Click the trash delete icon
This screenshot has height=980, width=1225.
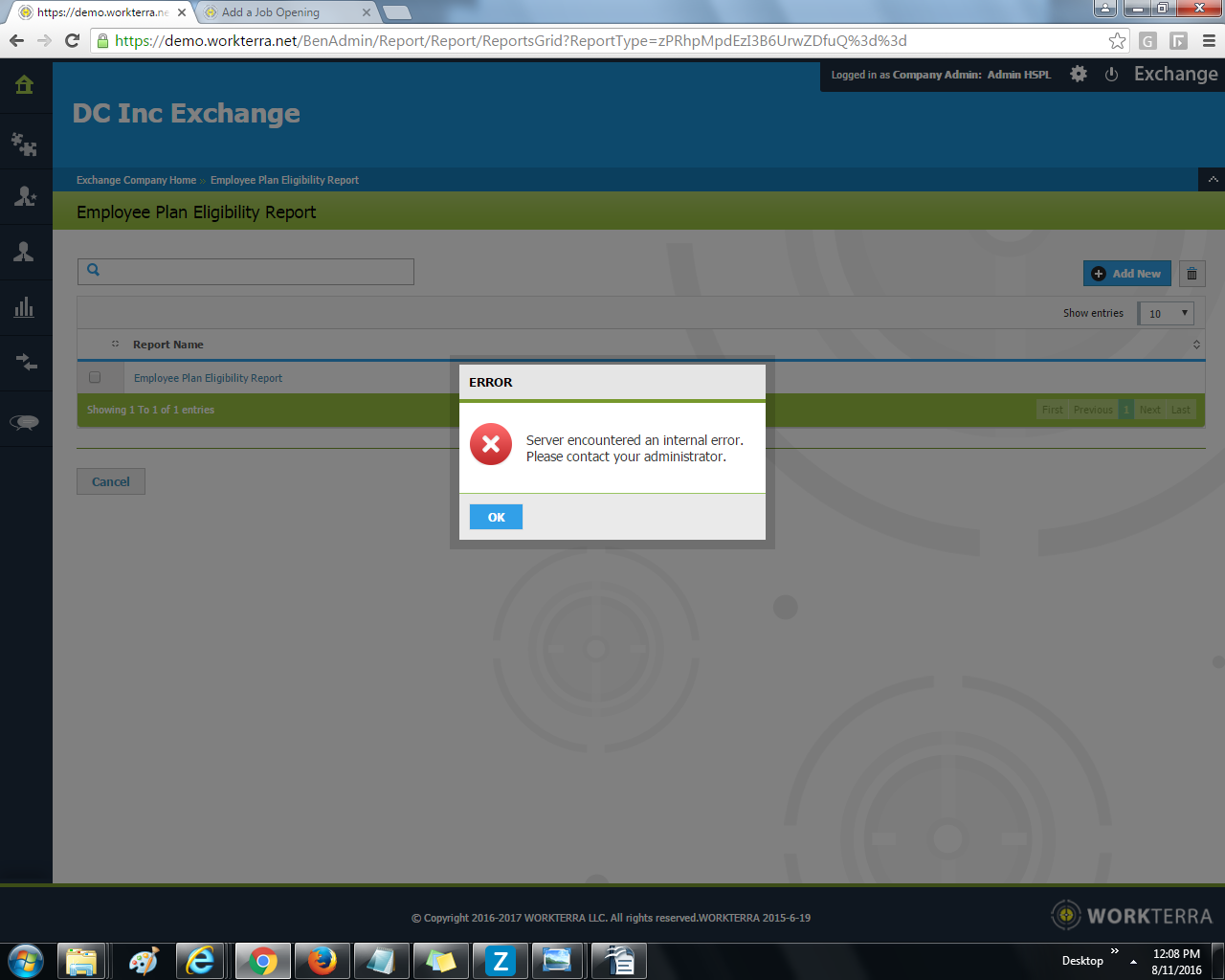coord(1192,274)
